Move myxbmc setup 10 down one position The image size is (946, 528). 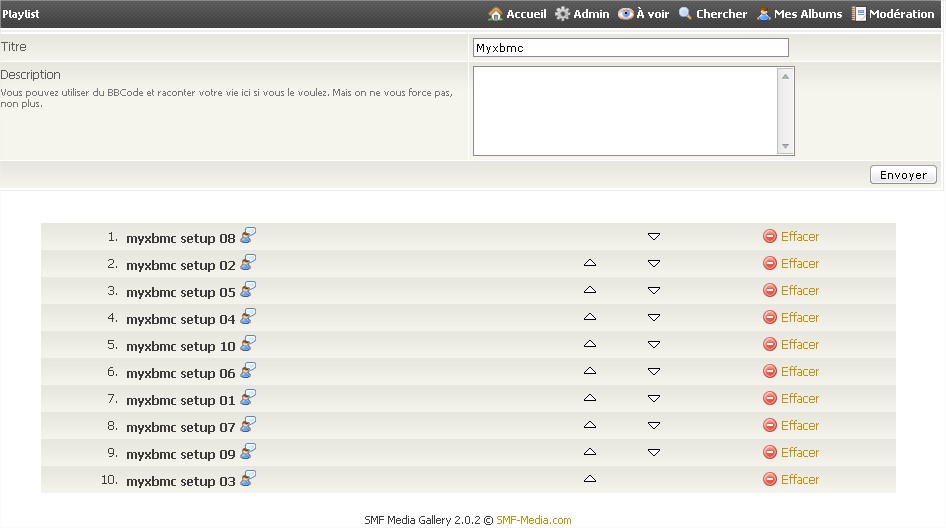[x=653, y=345]
